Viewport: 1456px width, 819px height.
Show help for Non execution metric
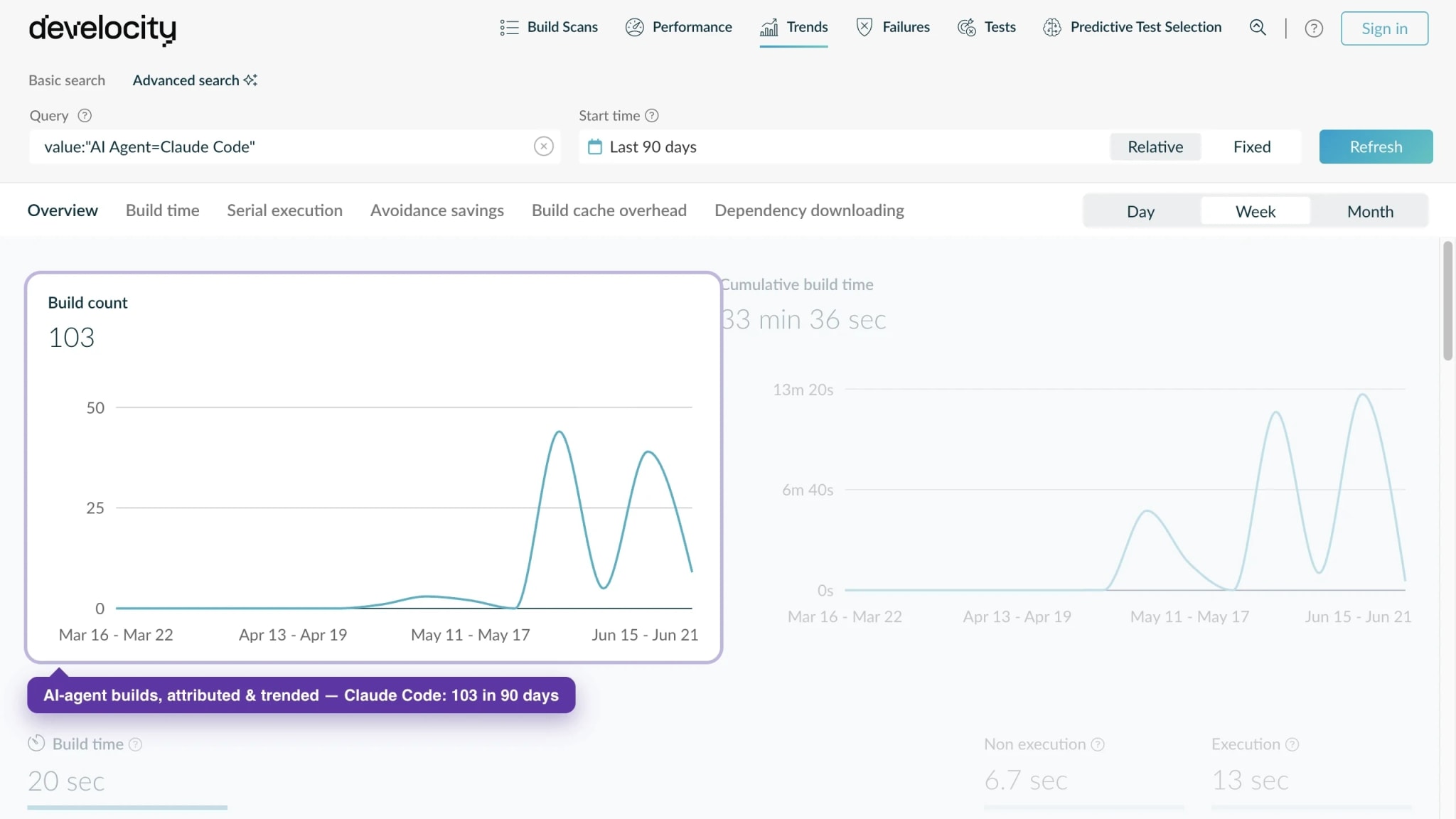[1098, 744]
